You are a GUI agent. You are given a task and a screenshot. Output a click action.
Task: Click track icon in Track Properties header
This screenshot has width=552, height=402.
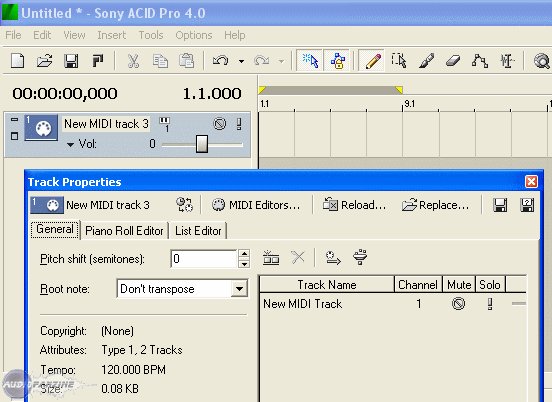(x=47, y=205)
